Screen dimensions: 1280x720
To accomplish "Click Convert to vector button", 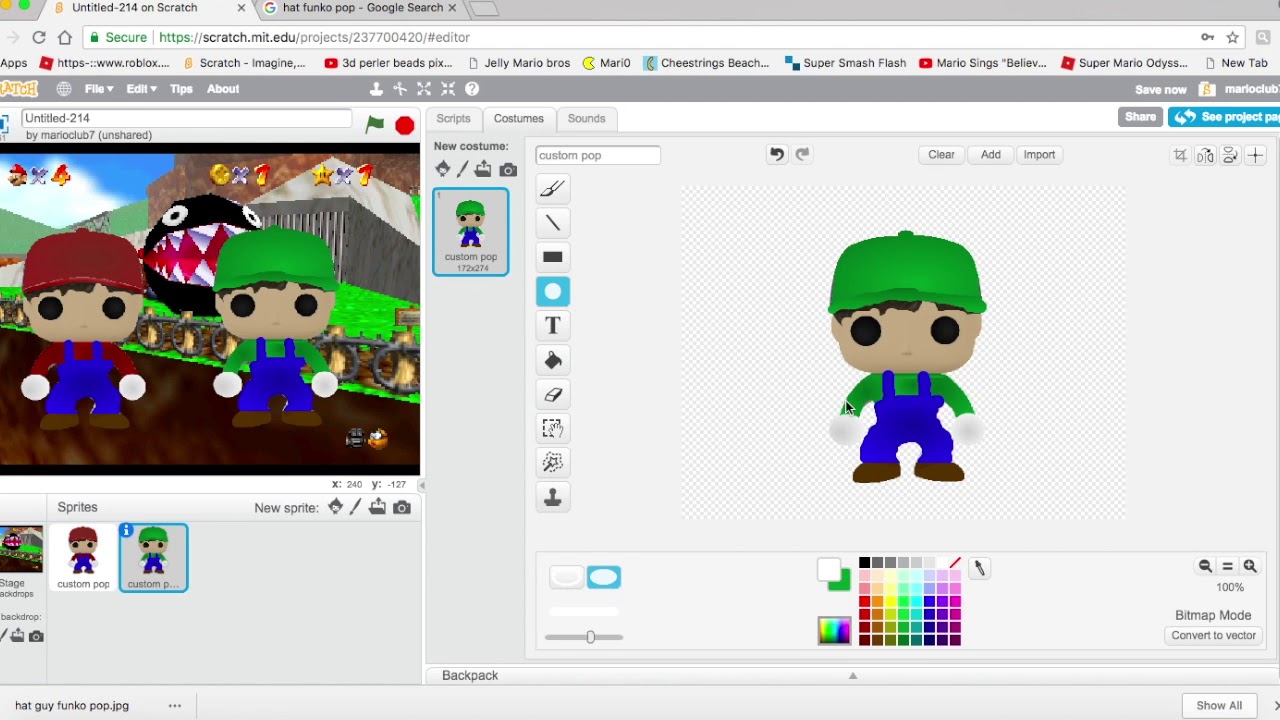I will pyautogui.click(x=1214, y=636).
